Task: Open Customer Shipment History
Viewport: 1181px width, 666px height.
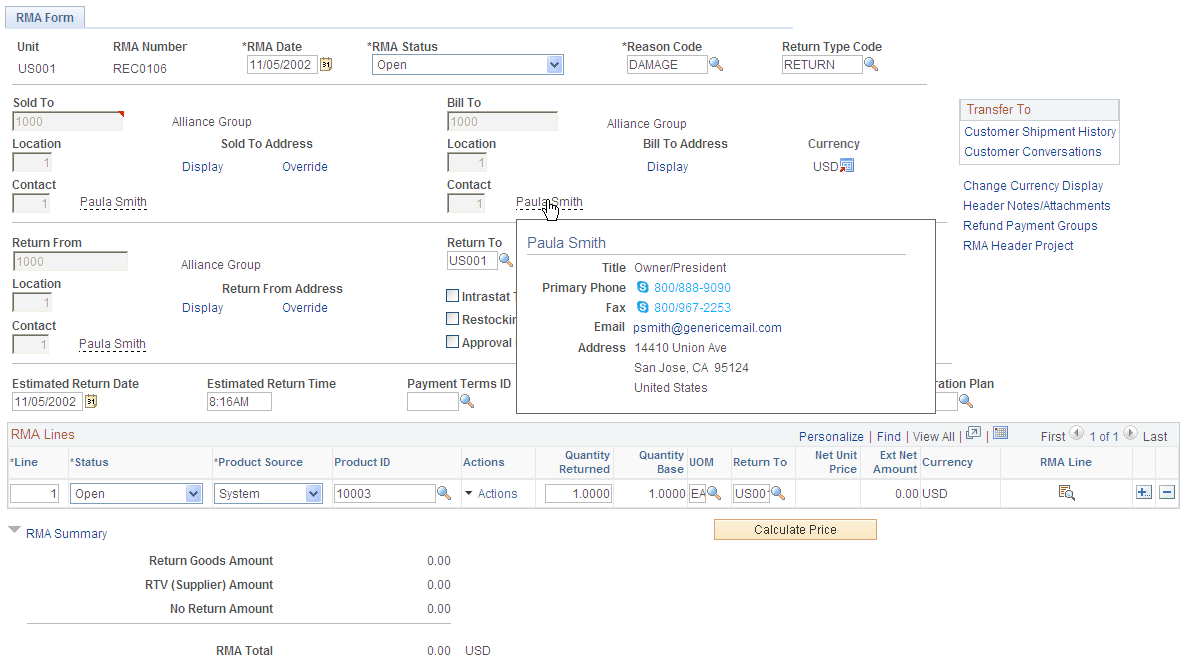Action: (1039, 131)
